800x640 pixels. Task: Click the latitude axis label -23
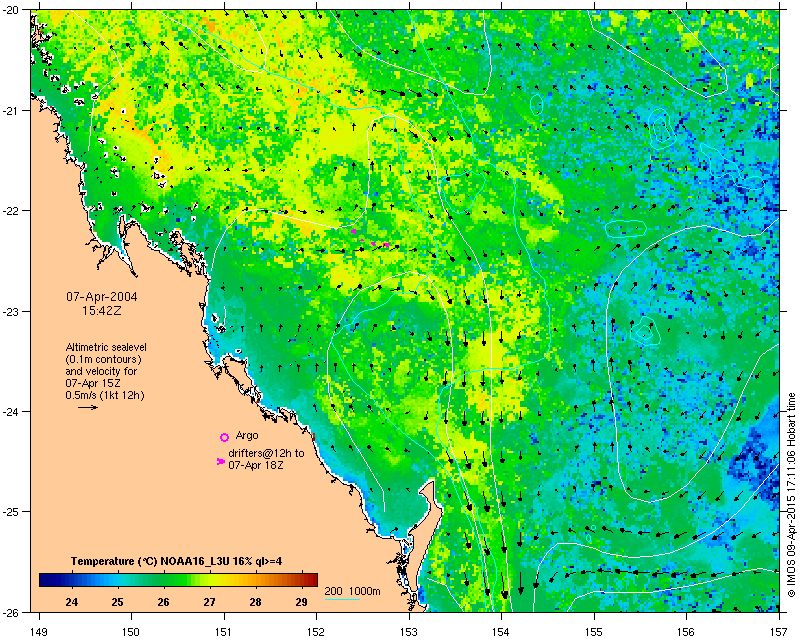pyautogui.click(x=11, y=311)
